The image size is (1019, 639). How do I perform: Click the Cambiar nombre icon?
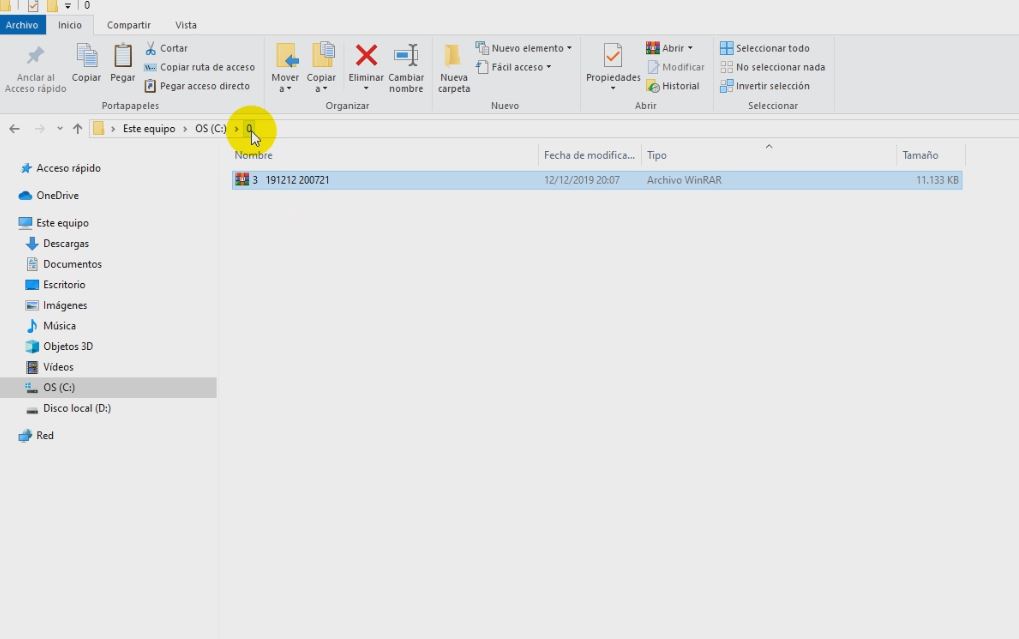[406, 56]
